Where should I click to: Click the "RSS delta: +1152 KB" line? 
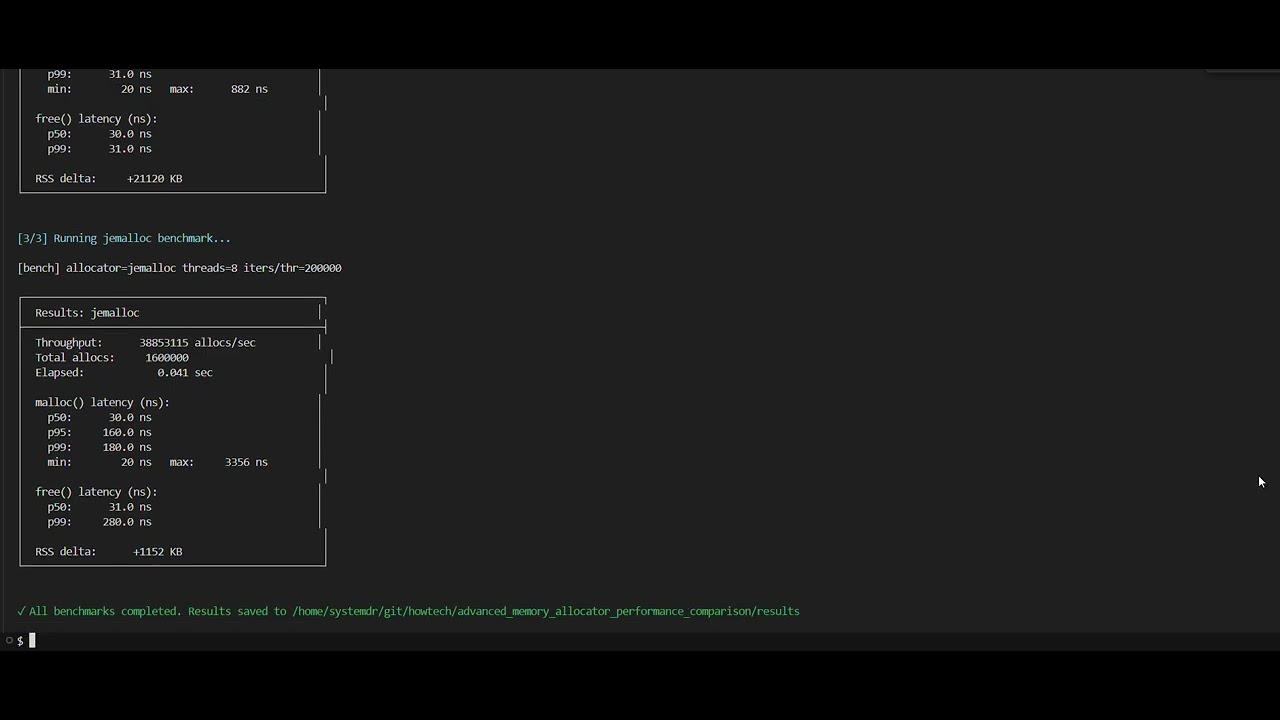[109, 552]
